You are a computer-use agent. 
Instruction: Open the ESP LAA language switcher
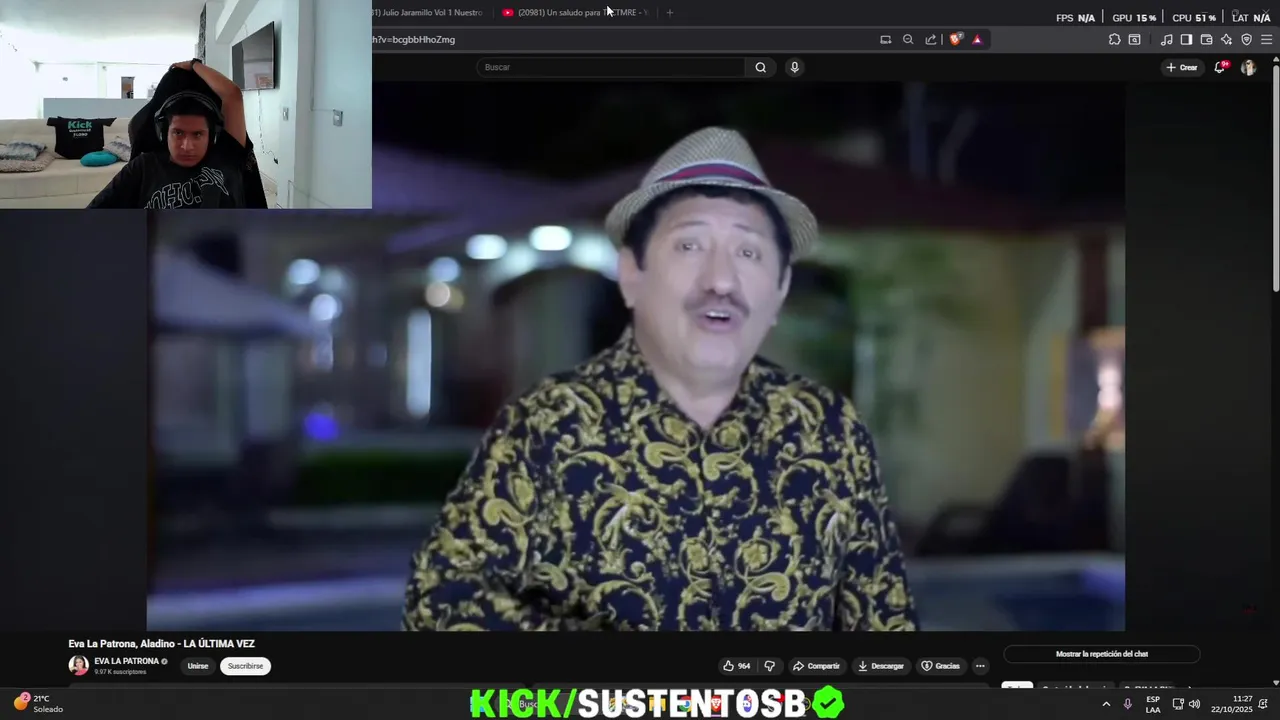[1153, 704]
